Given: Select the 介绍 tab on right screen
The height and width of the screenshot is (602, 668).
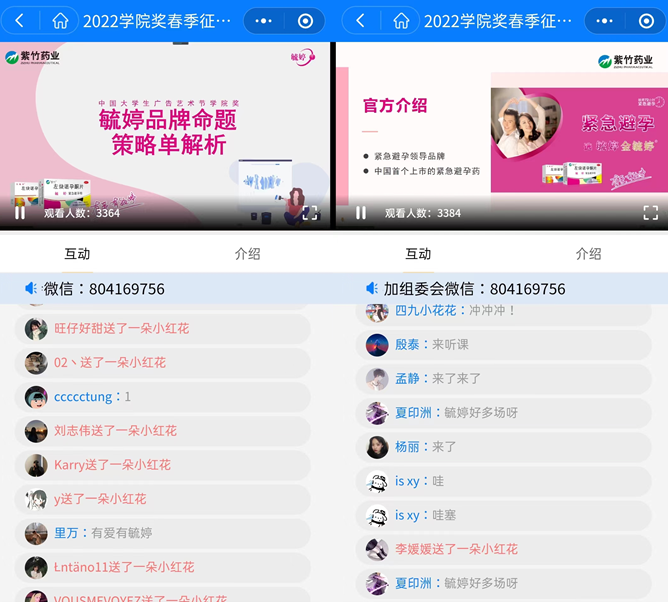Looking at the screenshot, I should tap(588, 254).
